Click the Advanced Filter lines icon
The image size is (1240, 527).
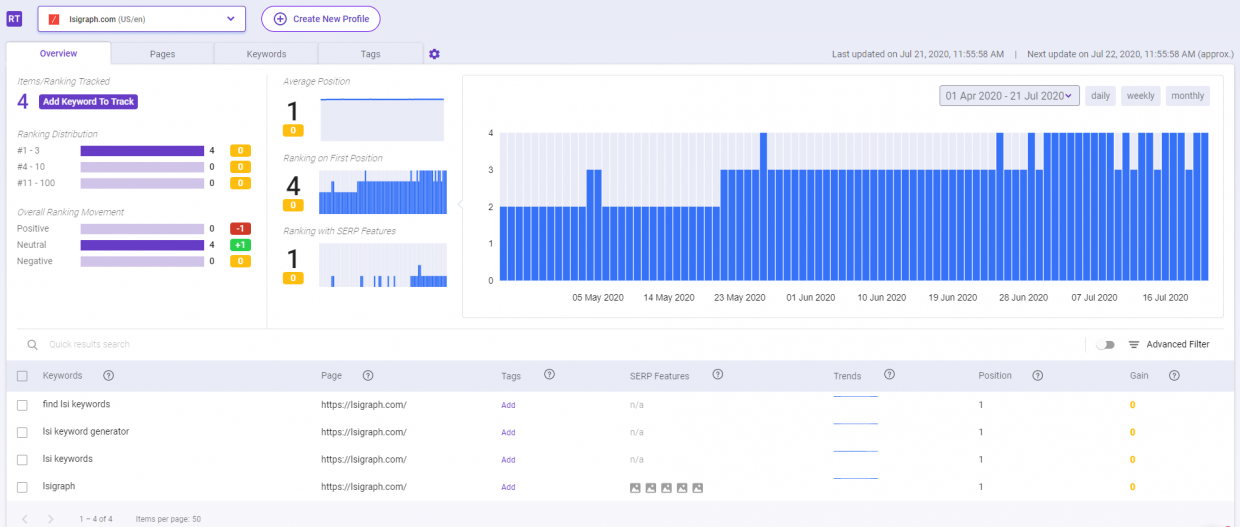coord(1134,344)
